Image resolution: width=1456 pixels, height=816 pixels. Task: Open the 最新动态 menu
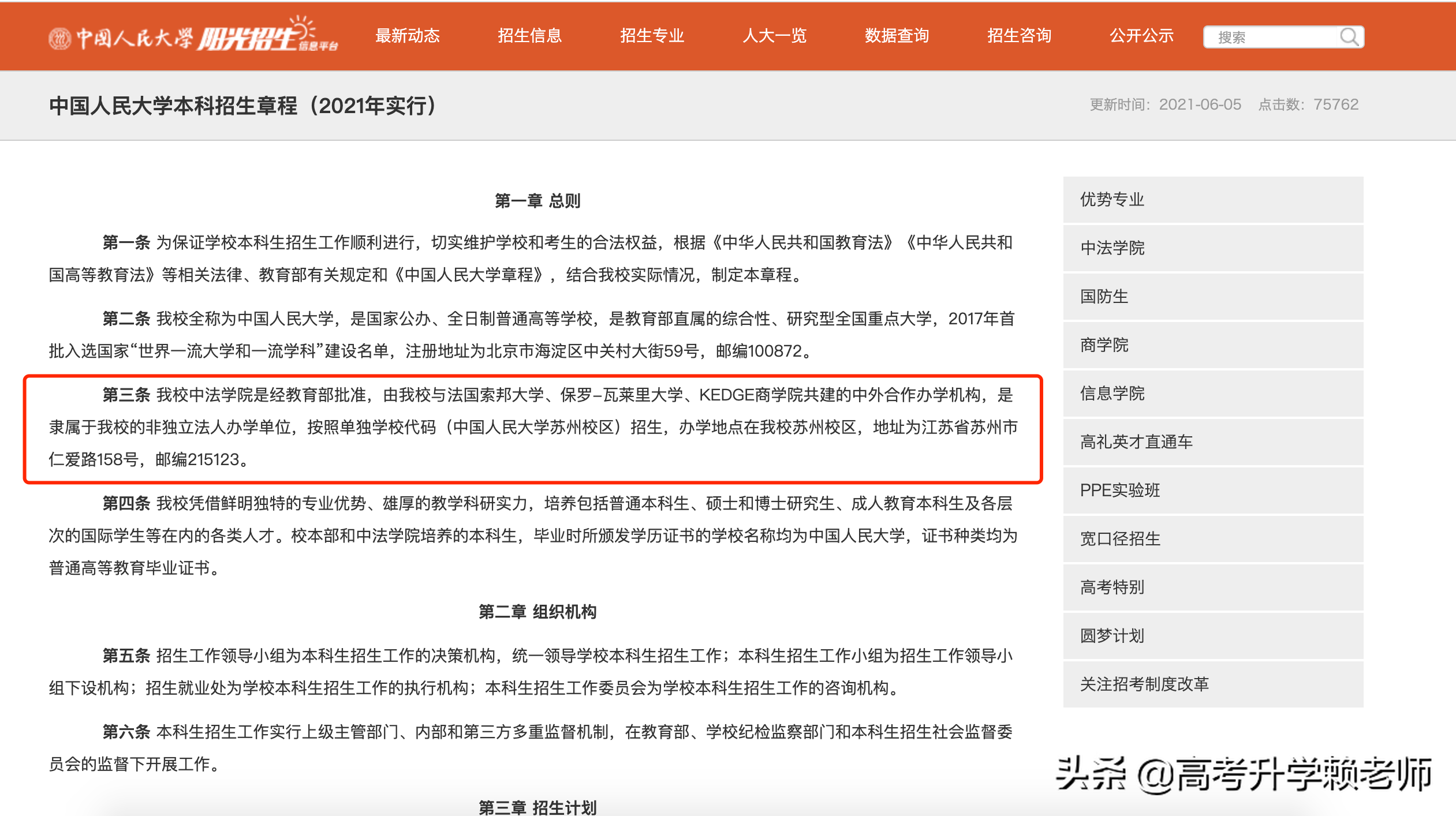tap(408, 36)
